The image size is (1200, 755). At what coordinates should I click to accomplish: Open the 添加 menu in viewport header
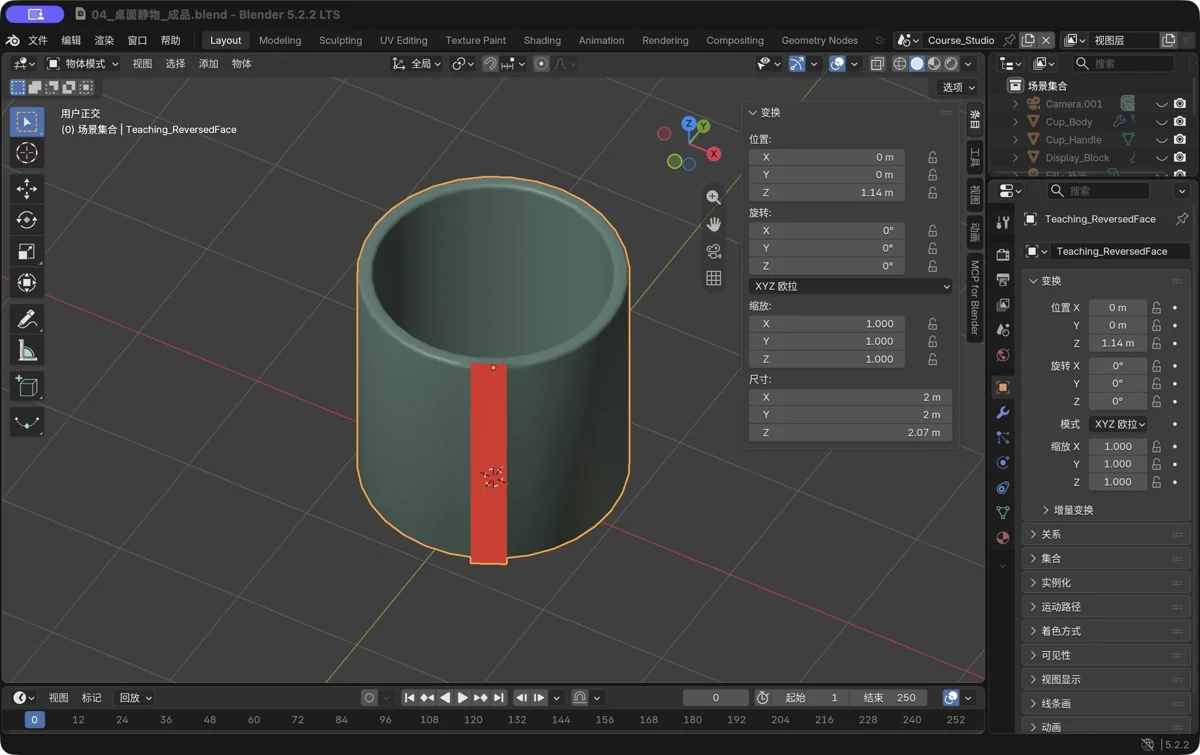[x=208, y=64]
